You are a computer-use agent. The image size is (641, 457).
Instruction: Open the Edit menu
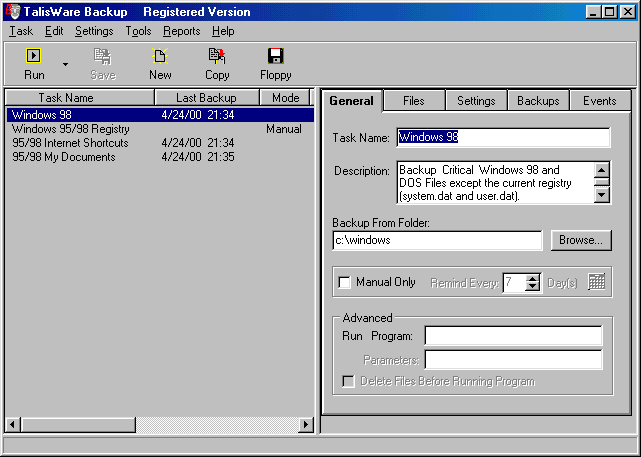click(x=54, y=31)
